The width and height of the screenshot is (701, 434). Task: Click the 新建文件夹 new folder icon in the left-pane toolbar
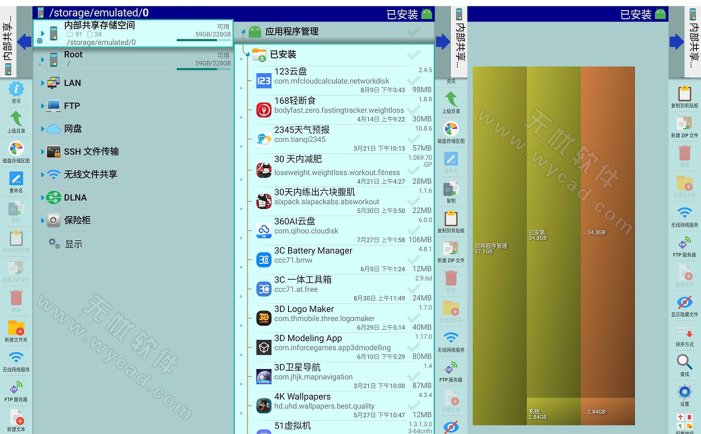[x=16, y=329]
